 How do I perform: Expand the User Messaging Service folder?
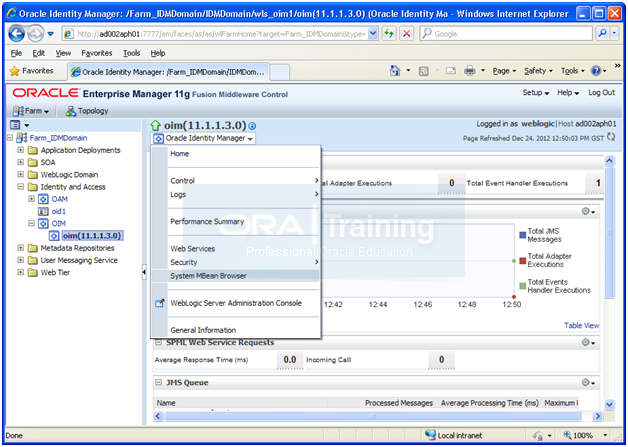coord(20,260)
